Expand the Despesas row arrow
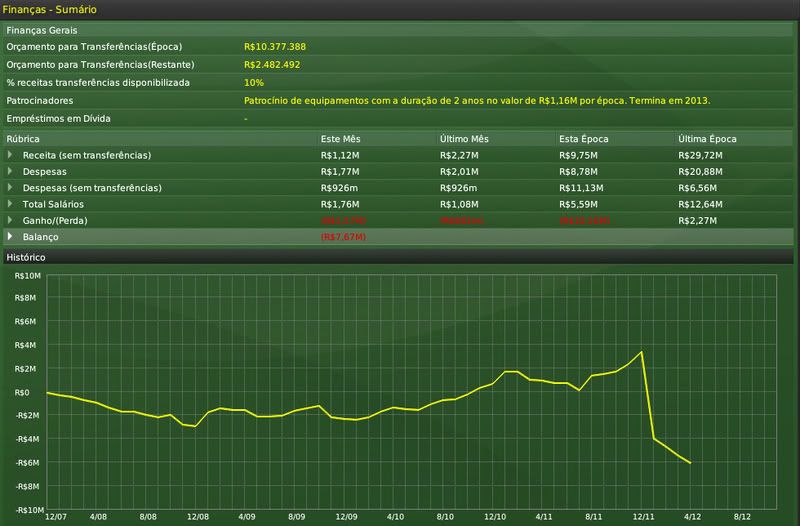 click(11, 171)
